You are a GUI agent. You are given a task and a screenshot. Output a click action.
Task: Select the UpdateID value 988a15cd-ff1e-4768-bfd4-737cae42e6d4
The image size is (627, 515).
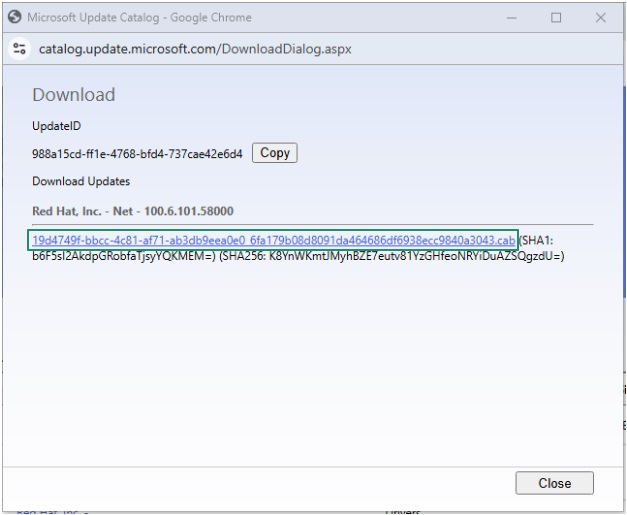(x=137, y=154)
